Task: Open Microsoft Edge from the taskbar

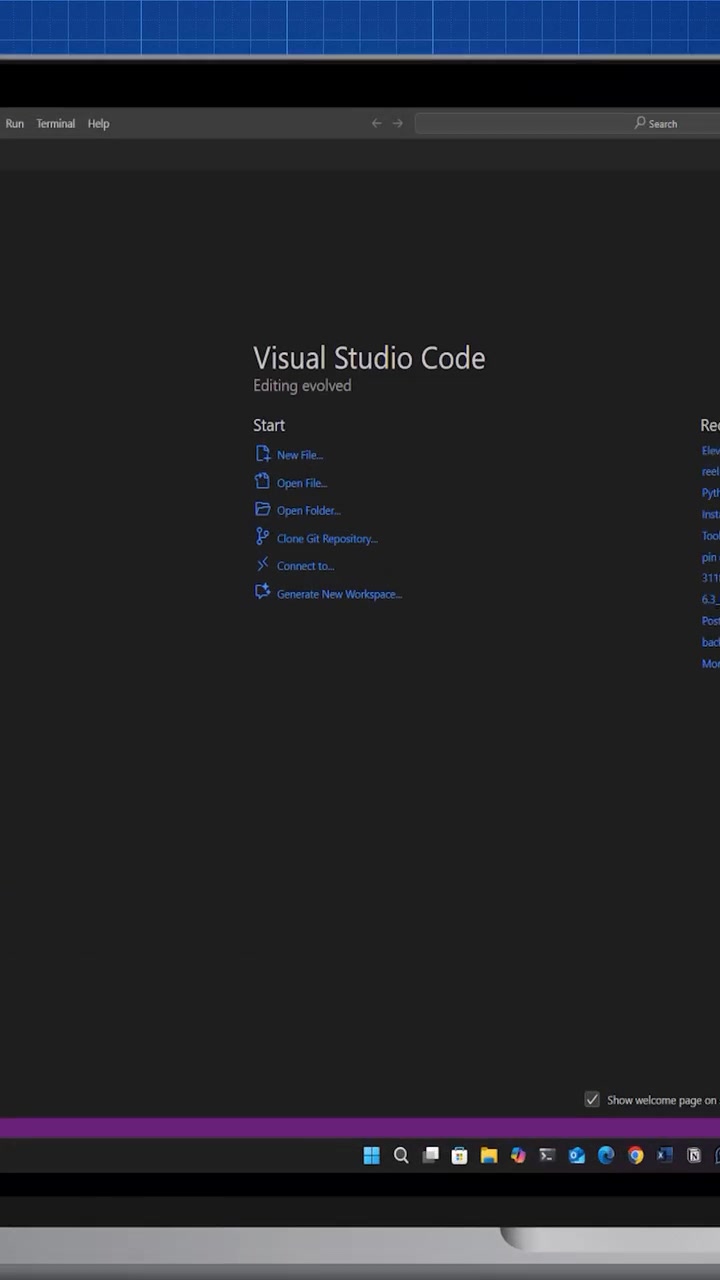Action: coord(606,1155)
